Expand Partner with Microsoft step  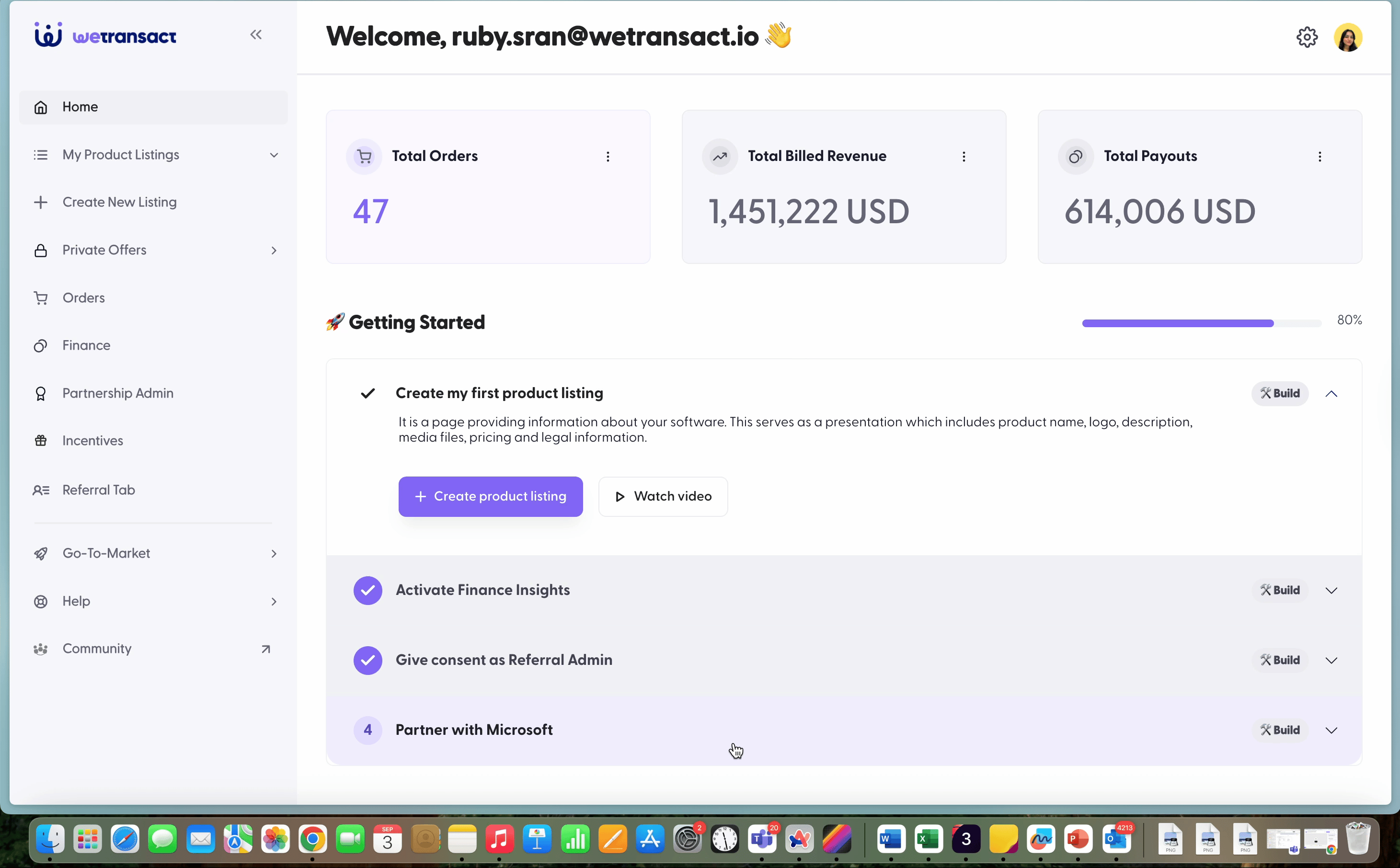point(1331,731)
